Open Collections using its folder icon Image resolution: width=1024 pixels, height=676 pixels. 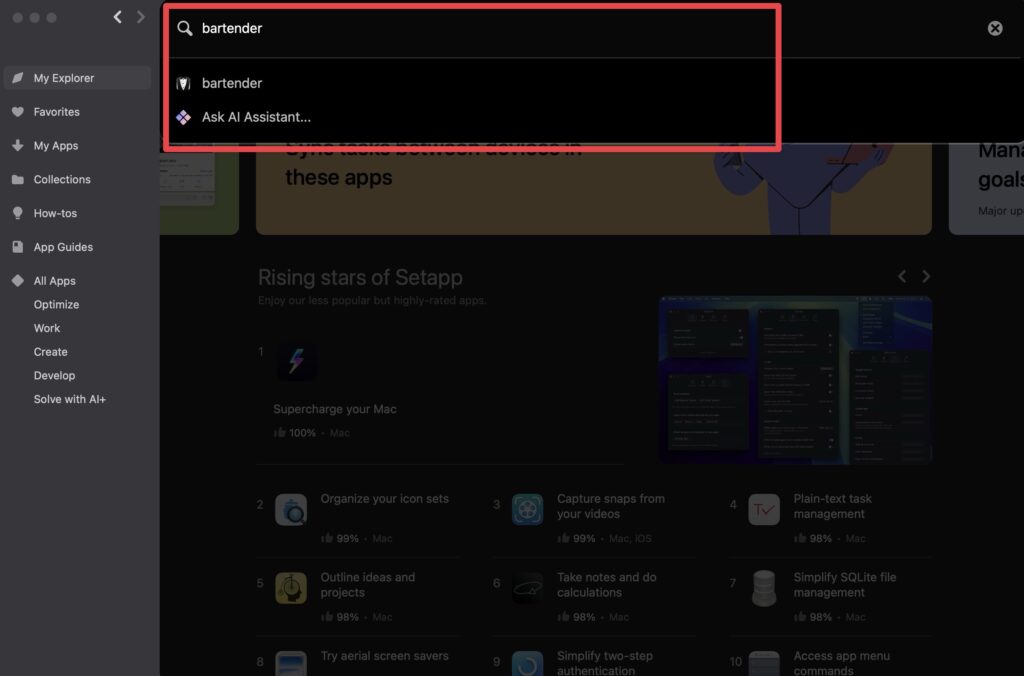click(x=18, y=179)
